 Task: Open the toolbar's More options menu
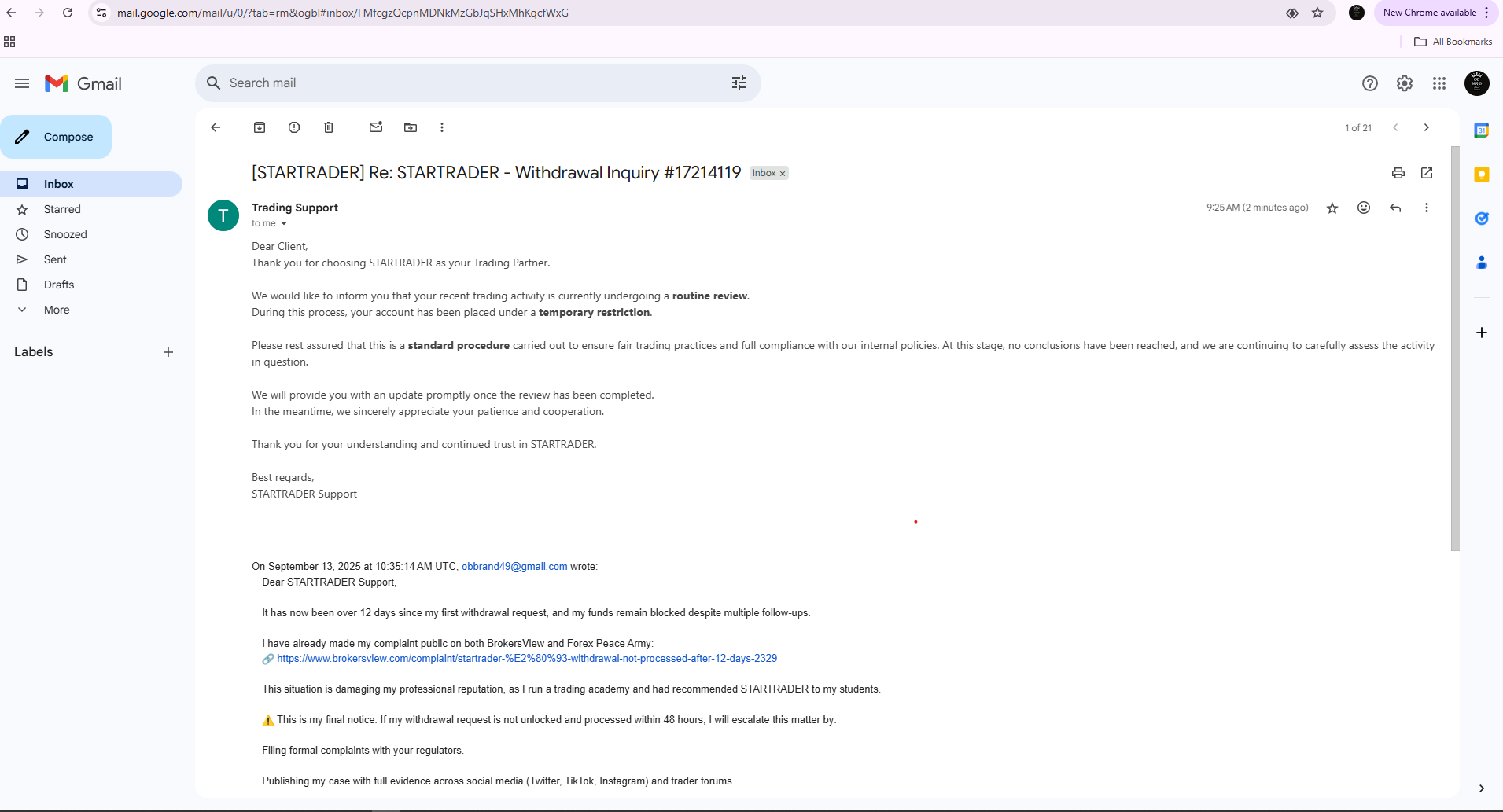pos(442,127)
